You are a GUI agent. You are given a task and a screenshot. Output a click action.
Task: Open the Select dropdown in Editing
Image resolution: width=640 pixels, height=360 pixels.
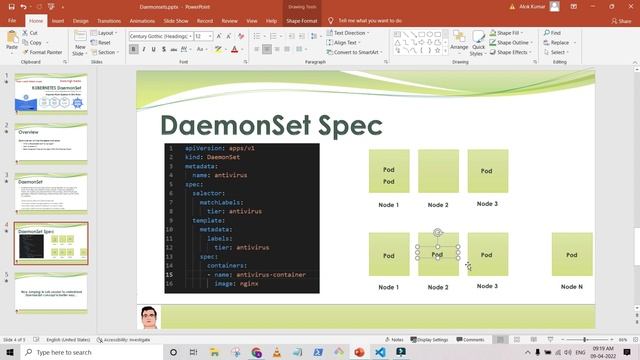tap(556, 52)
